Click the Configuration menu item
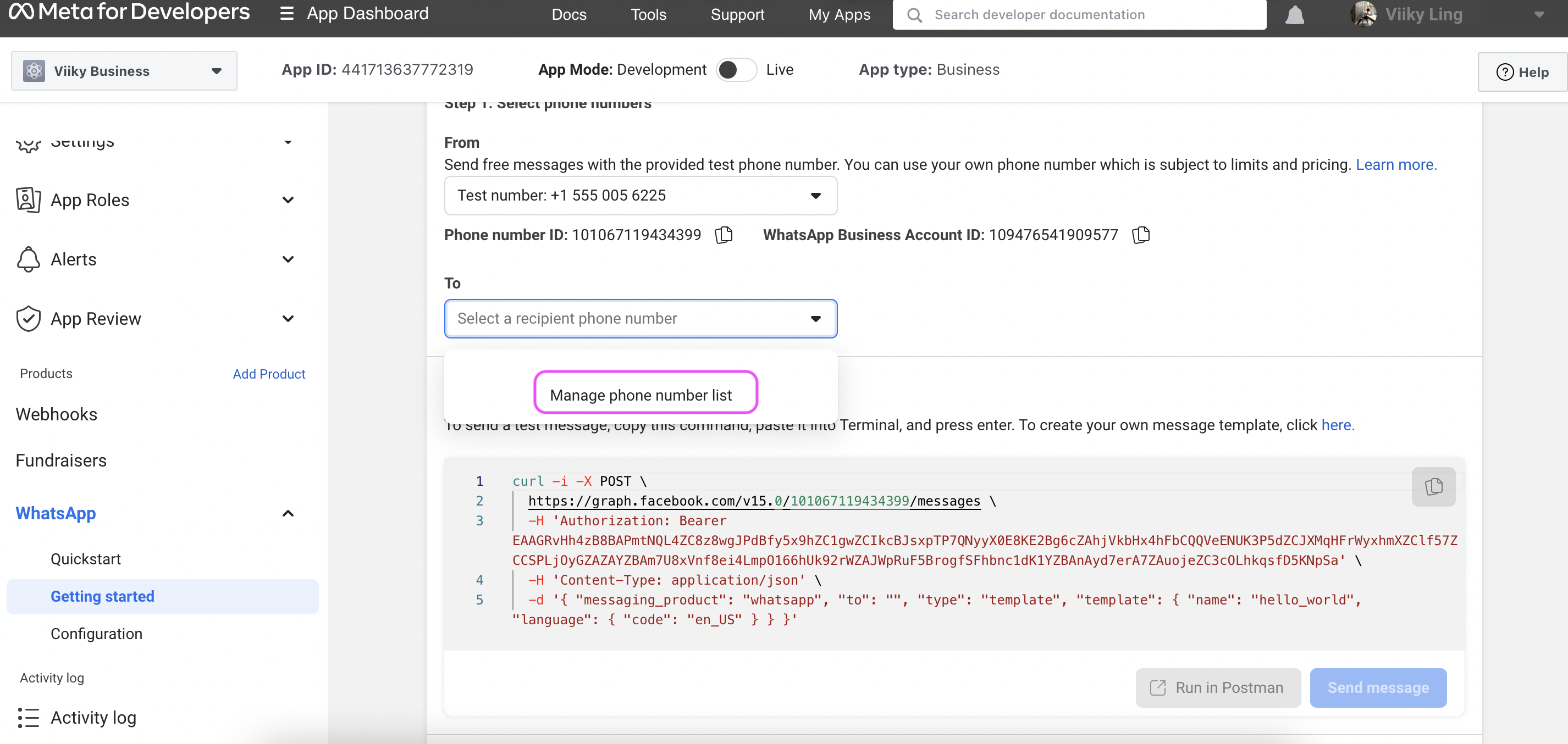The image size is (1568, 744). [96, 634]
